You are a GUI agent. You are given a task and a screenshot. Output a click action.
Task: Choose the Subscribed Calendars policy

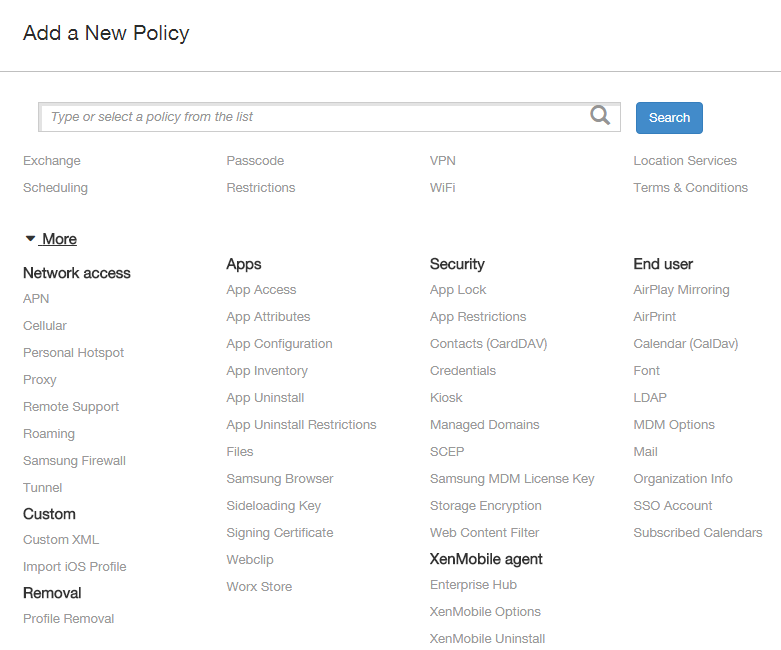(697, 533)
